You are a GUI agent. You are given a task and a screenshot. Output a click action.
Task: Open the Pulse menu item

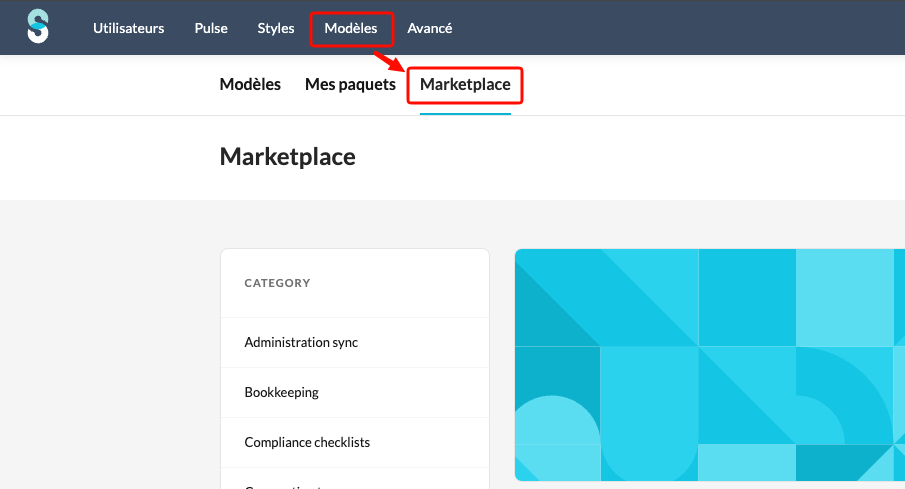(x=211, y=28)
